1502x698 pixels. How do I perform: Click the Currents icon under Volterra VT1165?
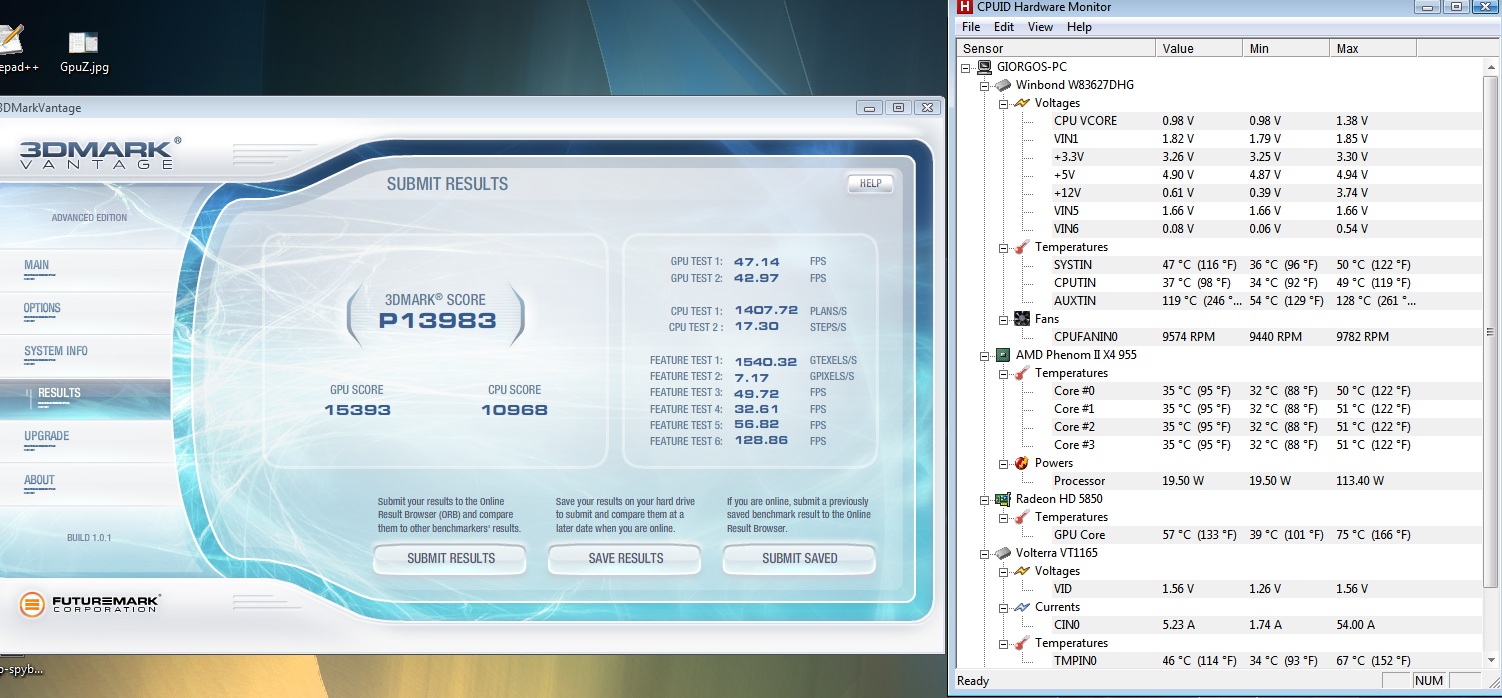click(x=1022, y=607)
